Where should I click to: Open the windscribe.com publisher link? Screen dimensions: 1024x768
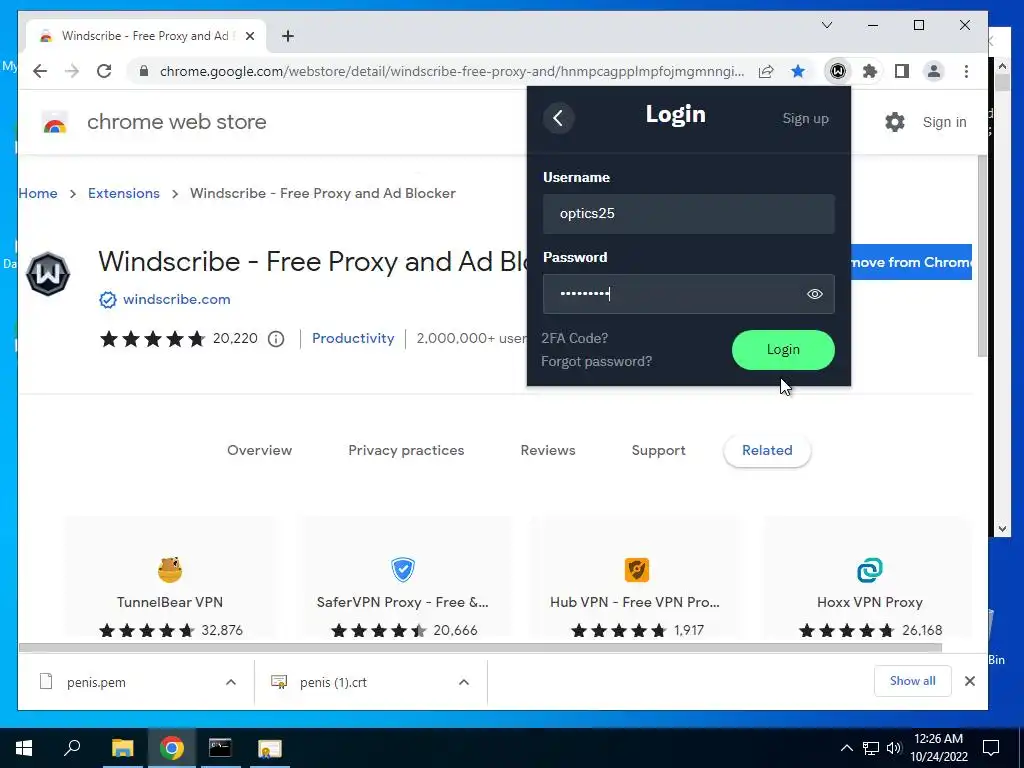[x=176, y=300]
